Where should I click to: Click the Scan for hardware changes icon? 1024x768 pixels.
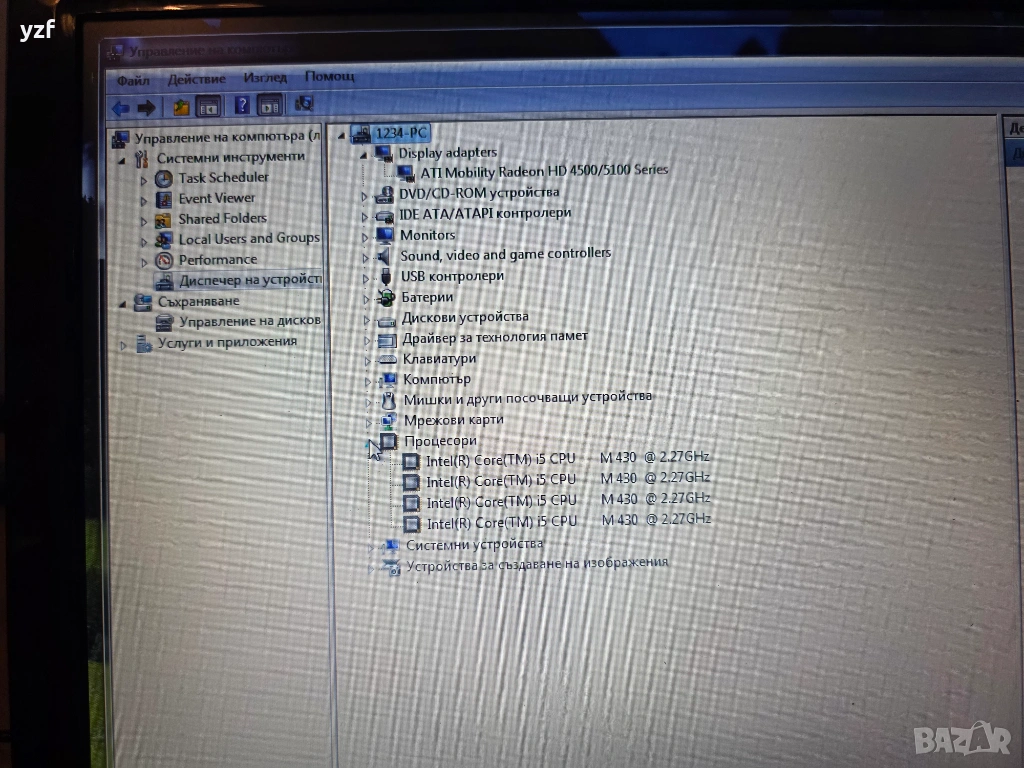(305, 104)
